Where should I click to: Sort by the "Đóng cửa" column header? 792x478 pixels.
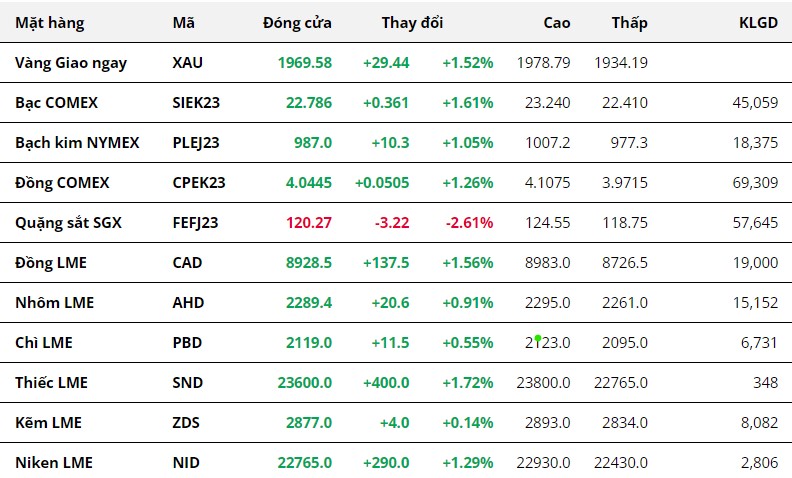coord(297,23)
